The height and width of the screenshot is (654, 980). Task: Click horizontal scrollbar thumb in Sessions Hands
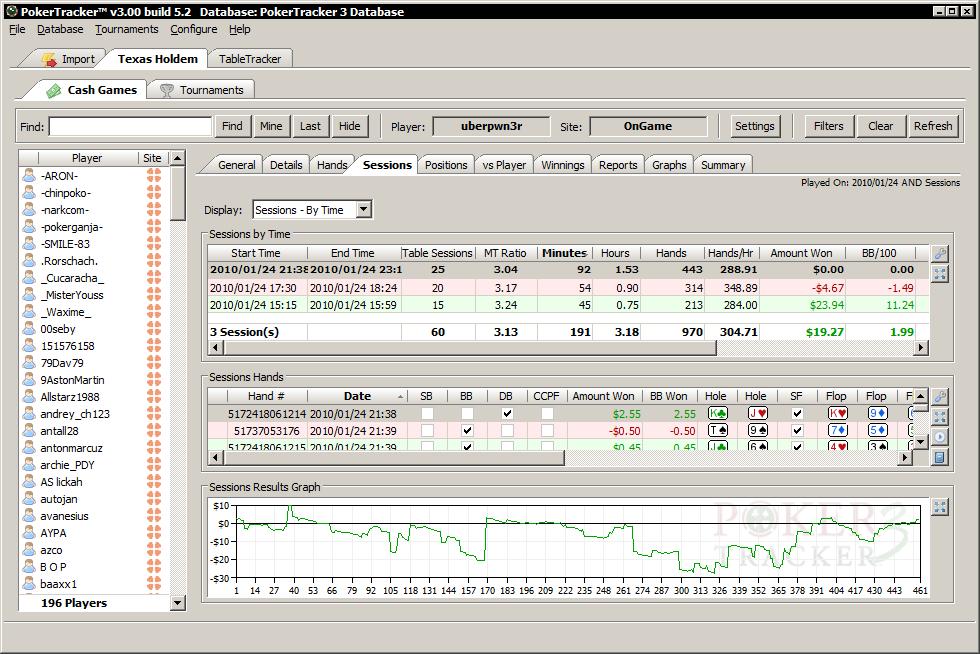(x=394, y=458)
